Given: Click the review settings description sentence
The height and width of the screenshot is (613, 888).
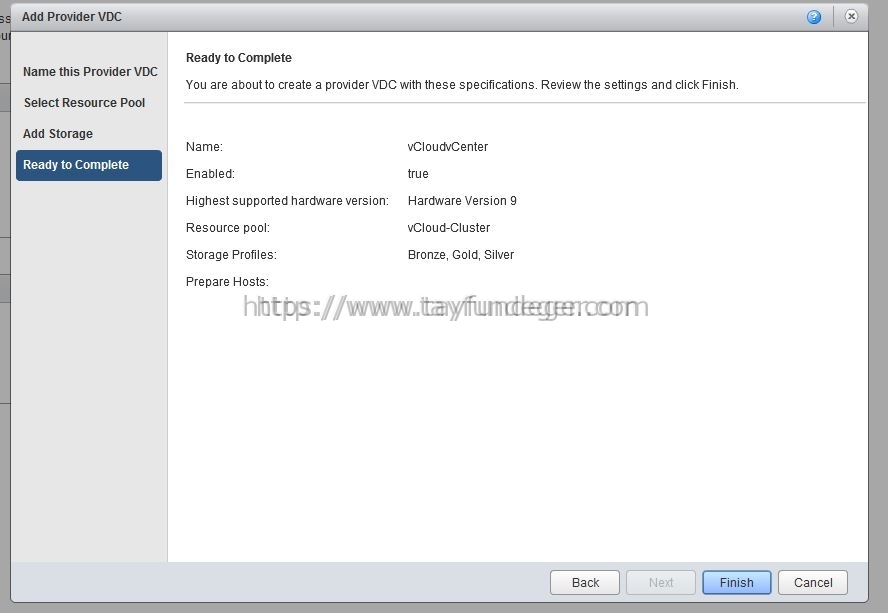Looking at the screenshot, I should click(462, 85).
